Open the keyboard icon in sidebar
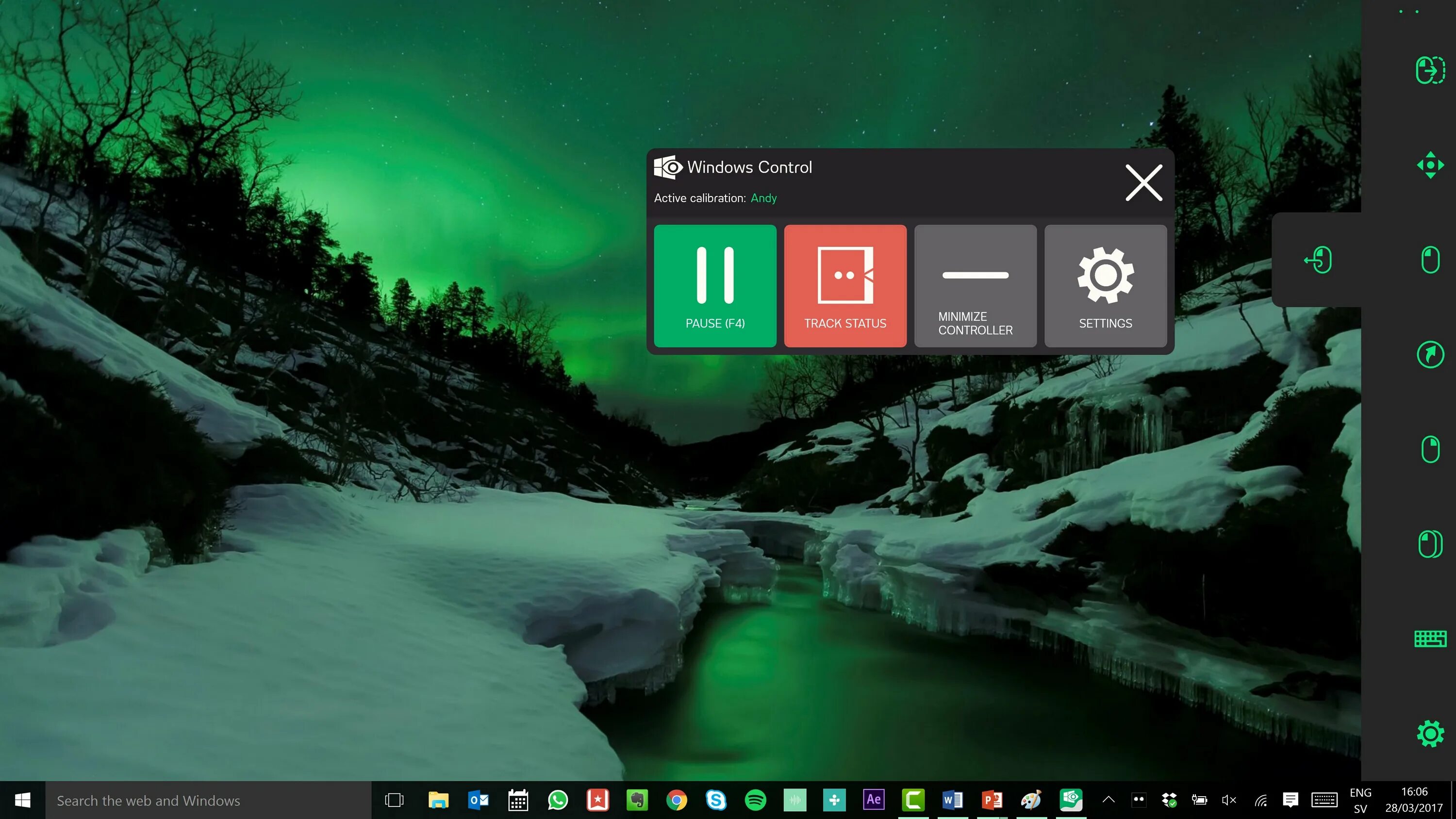The width and height of the screenshot is (1456, 819). pos(1430,638)
